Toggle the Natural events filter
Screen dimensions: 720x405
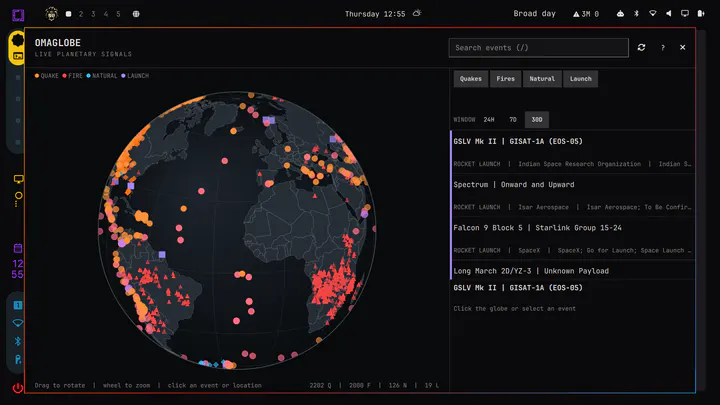[x=542, y=79]
